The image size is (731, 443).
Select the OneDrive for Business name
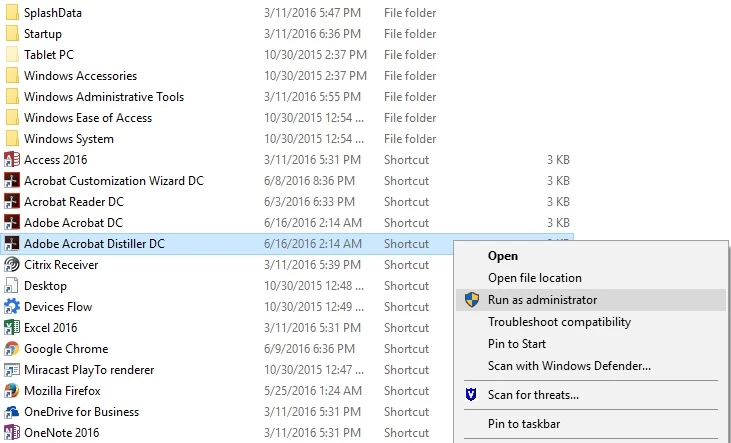(82, 412)
